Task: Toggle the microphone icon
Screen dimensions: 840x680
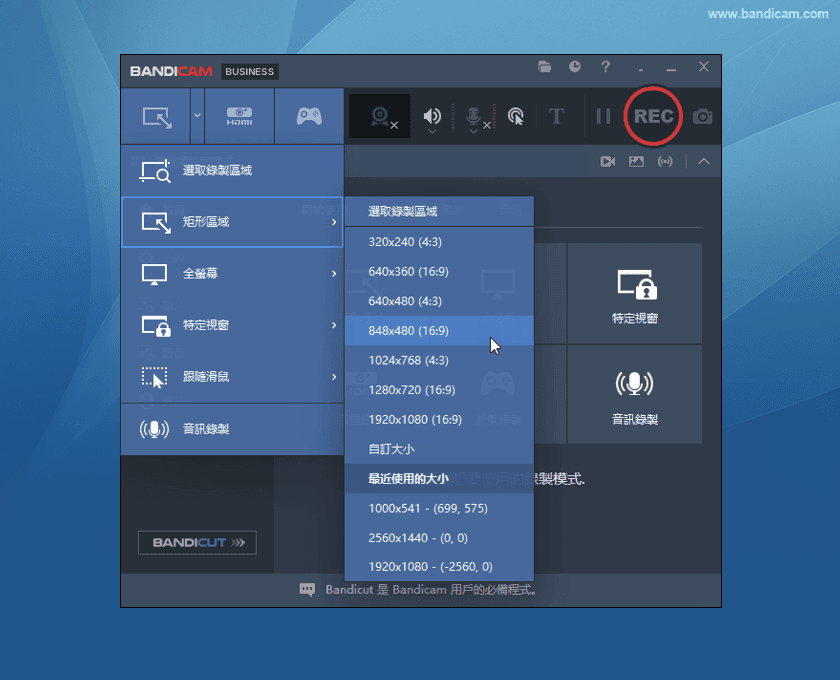Action: [473, 116]
